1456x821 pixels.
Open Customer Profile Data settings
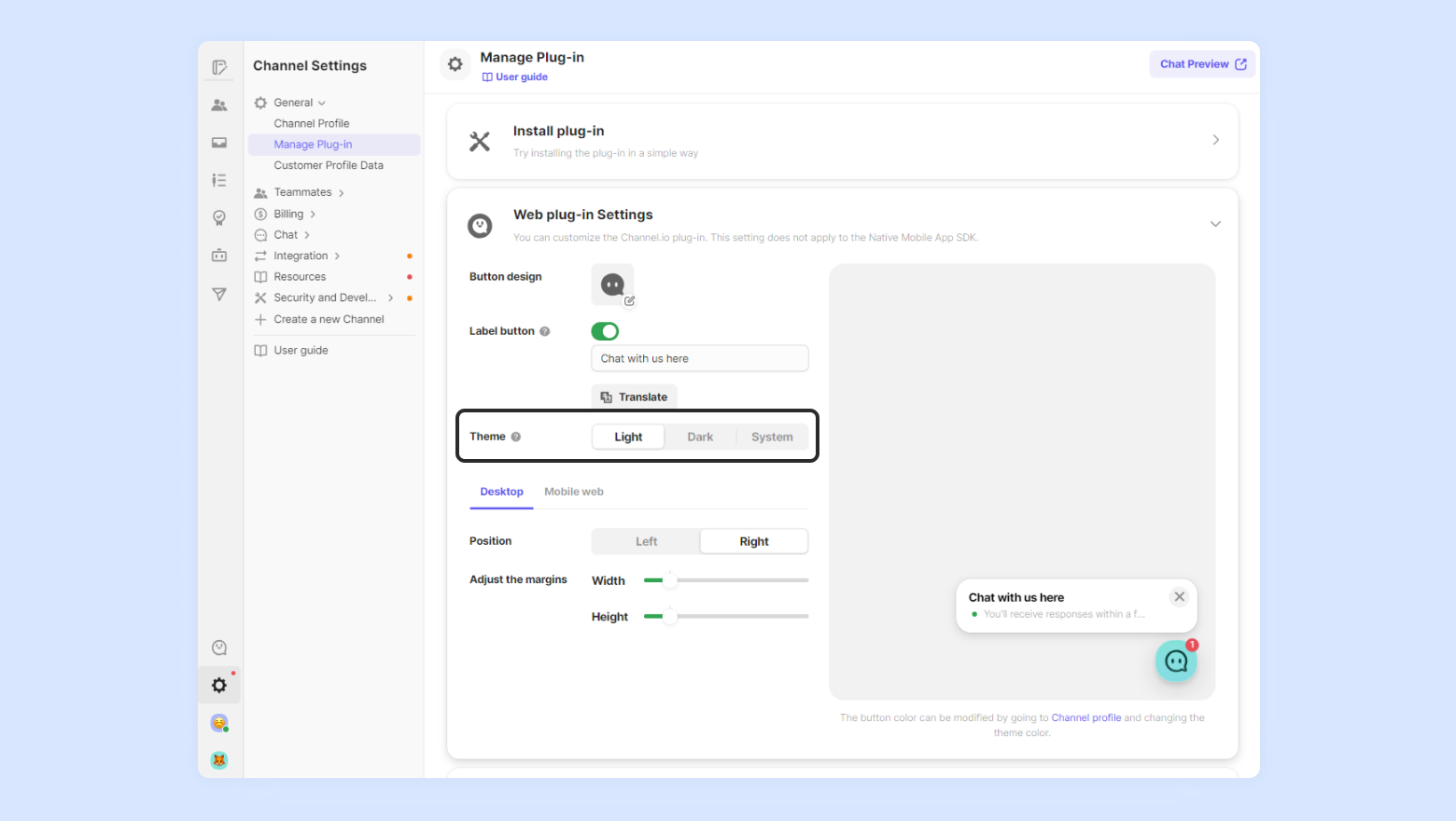pos(329,165)
